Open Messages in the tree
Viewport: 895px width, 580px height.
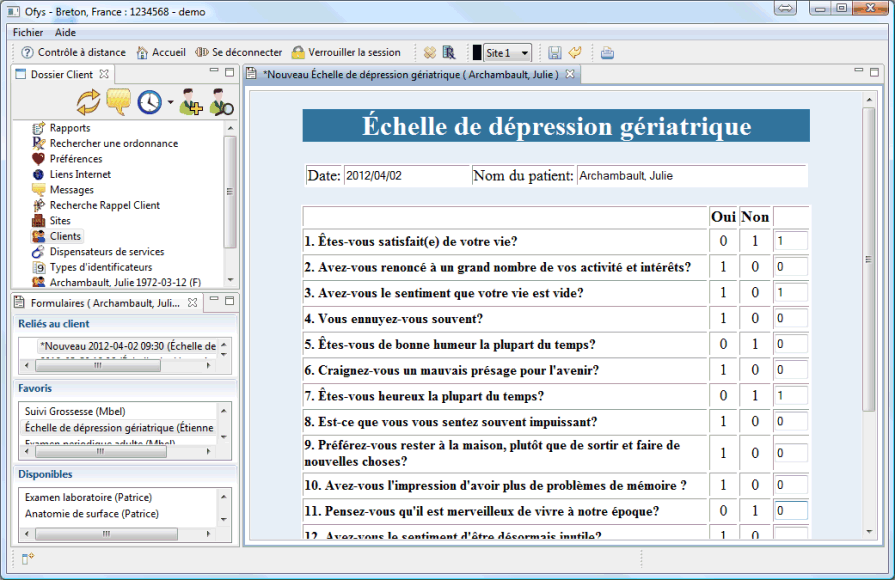(71, 190)
